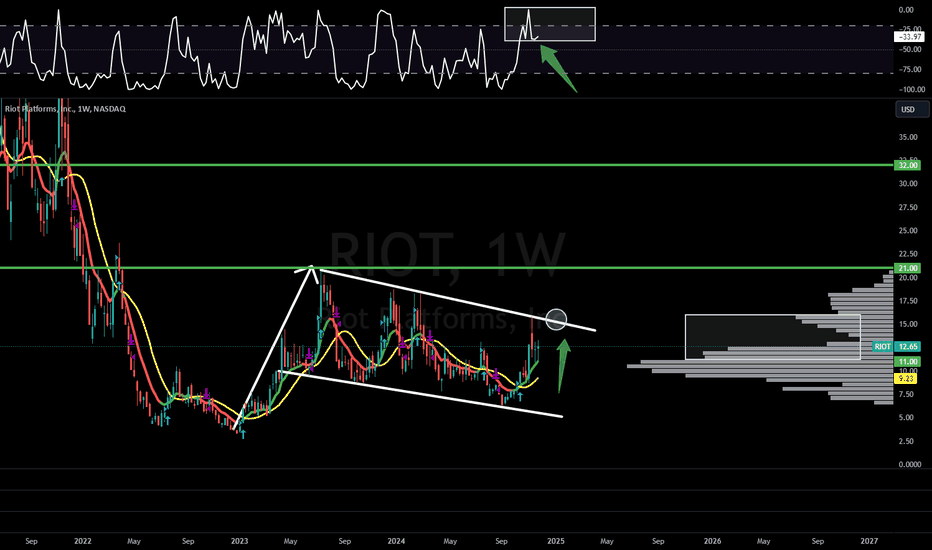This screenshot has width=932, height=550.
Task: Click the 35.00 price scale label
Action: pyautogui.click(x=908, y=137)
